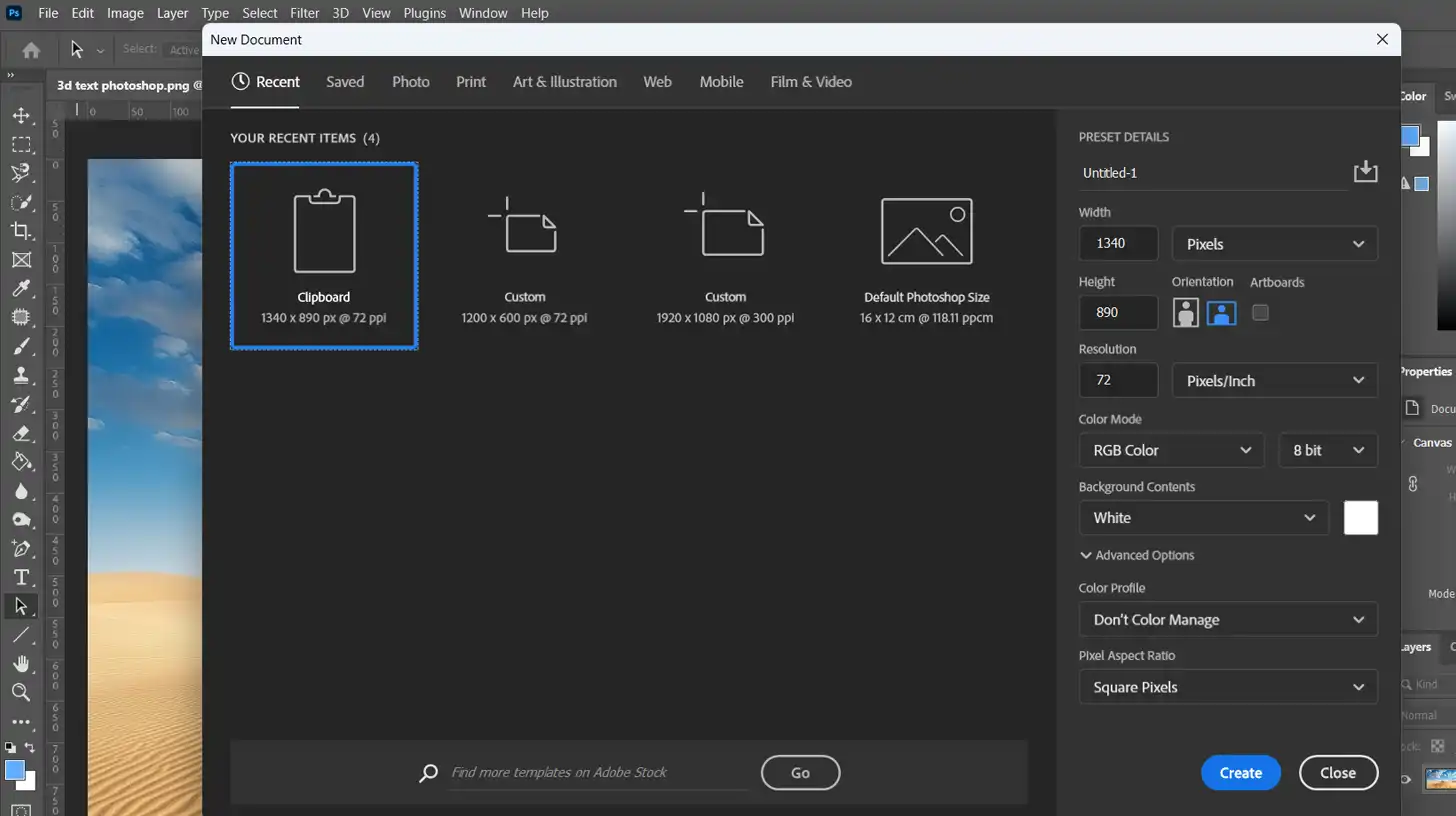Open the tool preset picker arrow
The image size is (1456, 816).
[x=100, y=50]
